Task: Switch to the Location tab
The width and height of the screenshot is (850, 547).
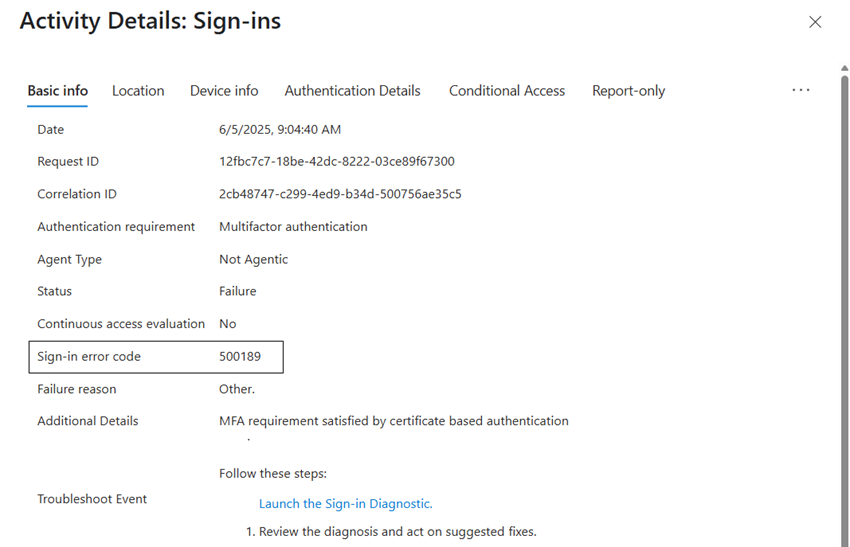Action: coord(138,91)
